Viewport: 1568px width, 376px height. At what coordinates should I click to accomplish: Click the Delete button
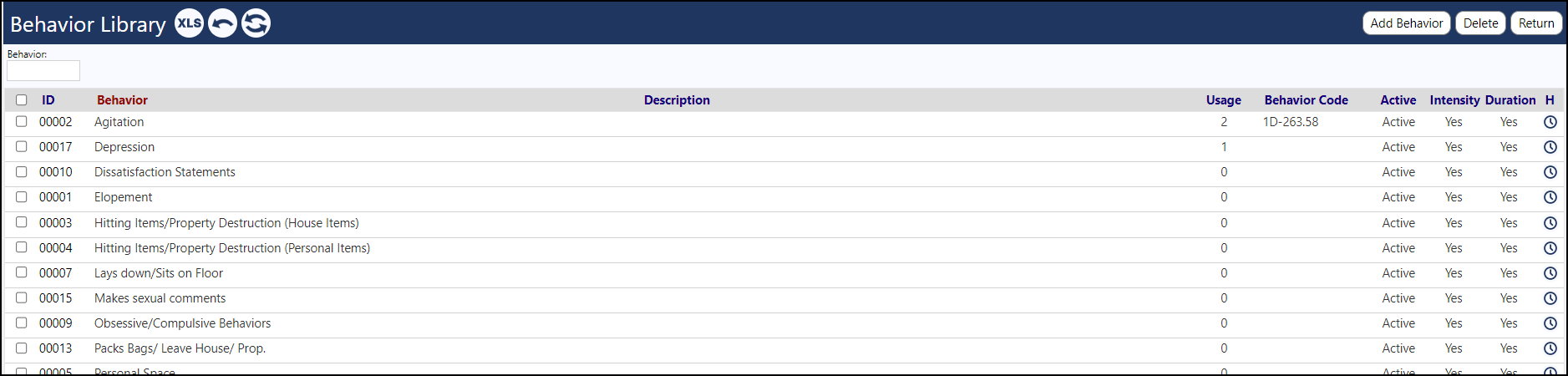1480,23
